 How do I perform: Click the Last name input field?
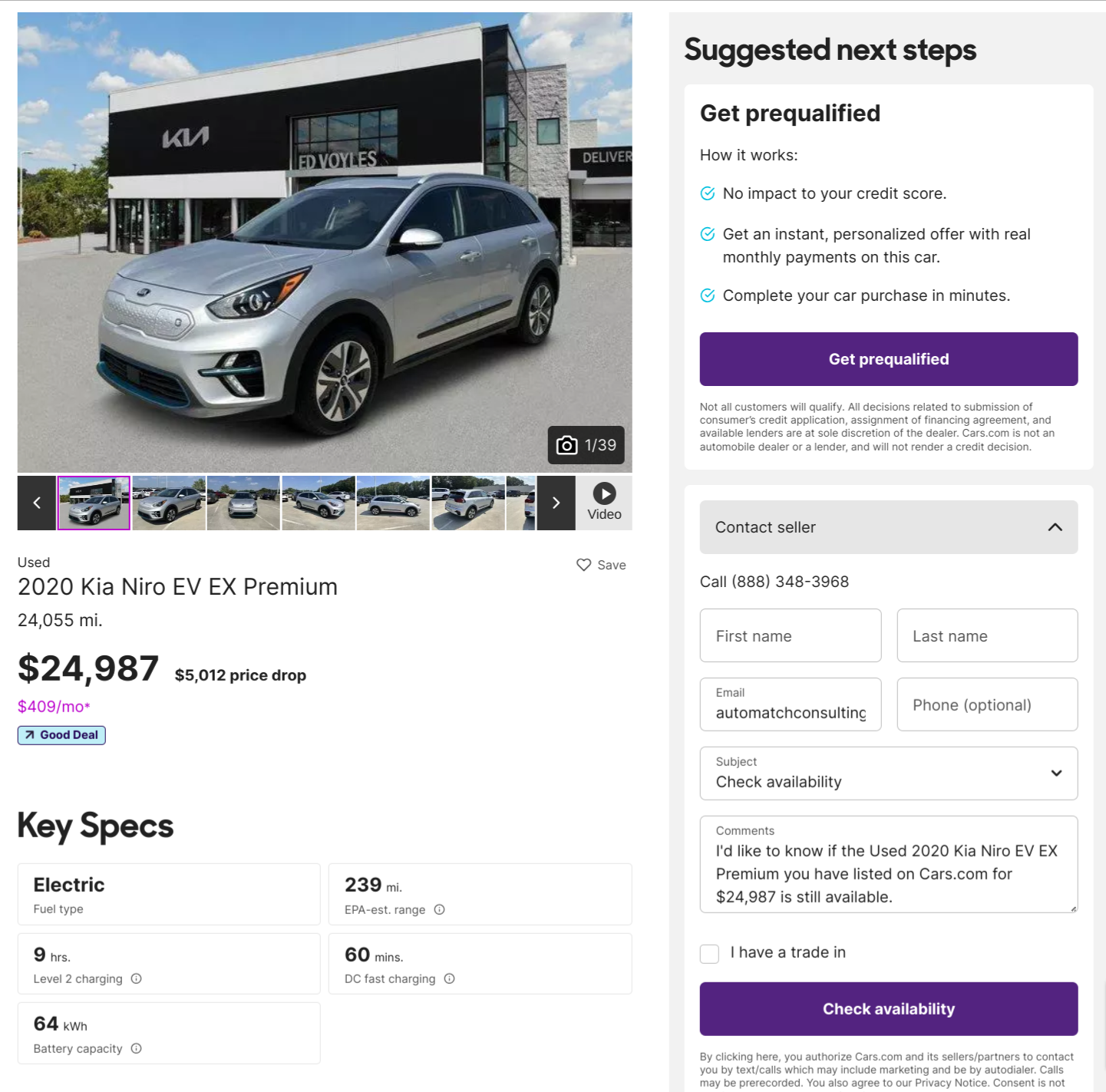(x=986, y=635)
